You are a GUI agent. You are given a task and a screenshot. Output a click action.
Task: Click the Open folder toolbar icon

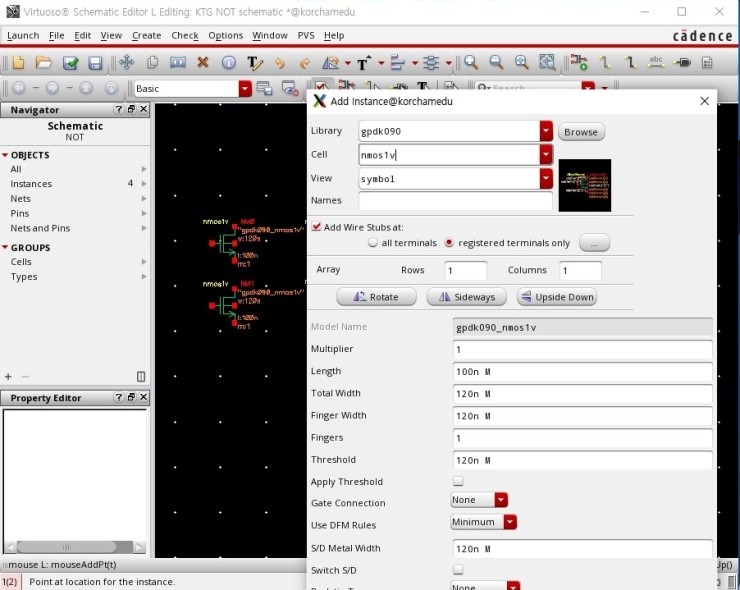pyautogui.click(x=44, y=63)
